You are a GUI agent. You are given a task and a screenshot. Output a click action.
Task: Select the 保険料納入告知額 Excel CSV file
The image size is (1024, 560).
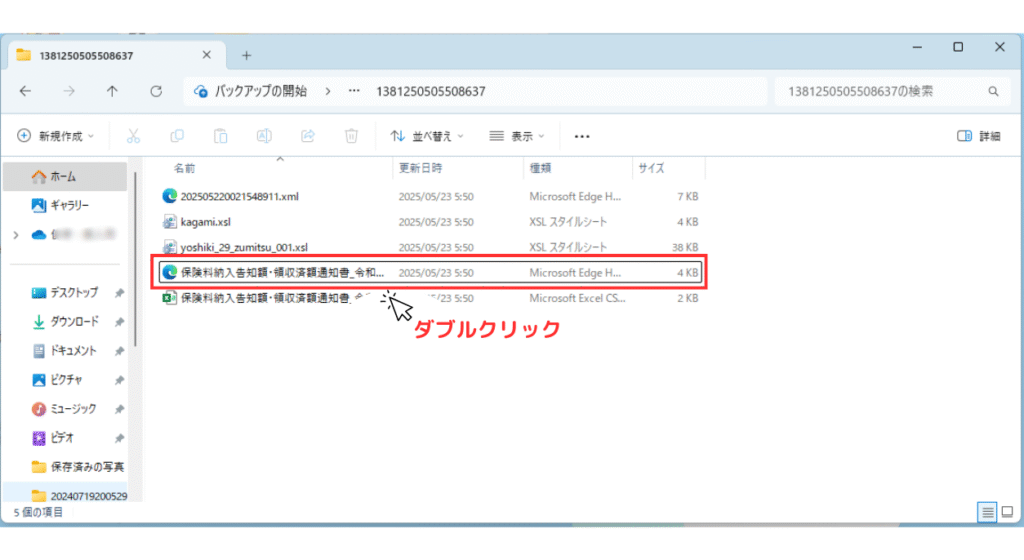click(430, 298)
